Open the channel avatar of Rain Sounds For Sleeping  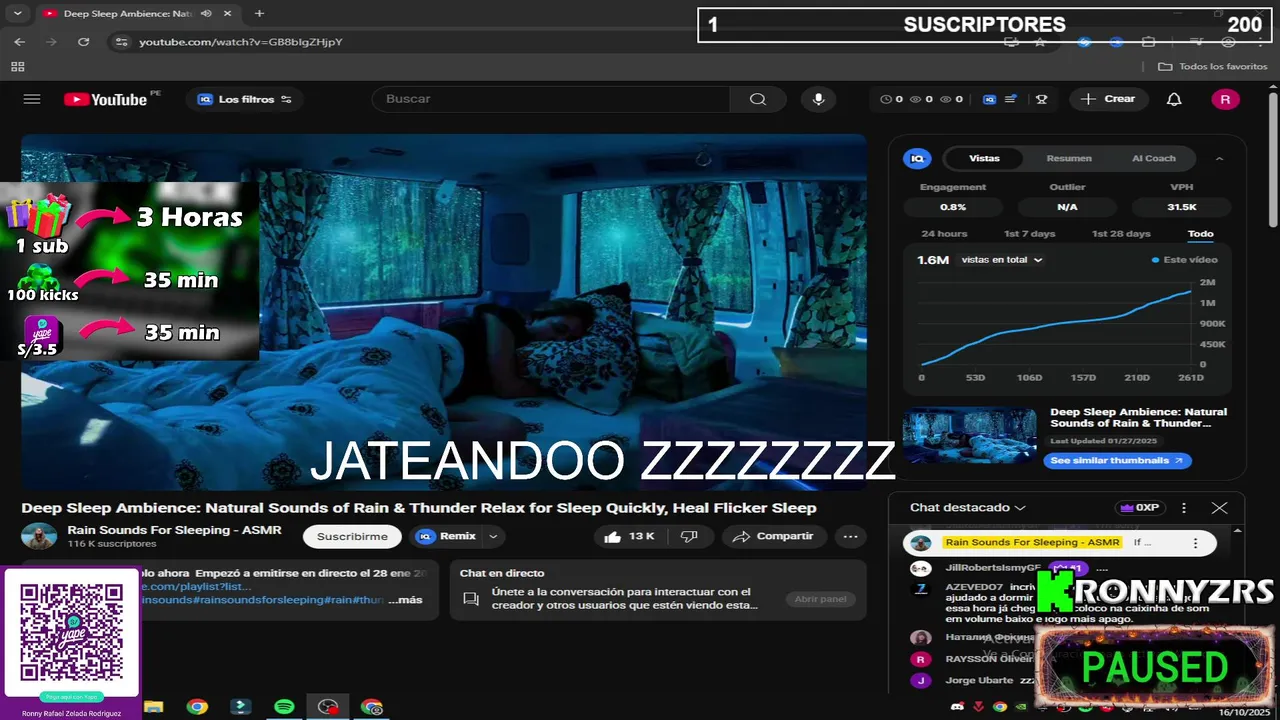click(40, 536)
